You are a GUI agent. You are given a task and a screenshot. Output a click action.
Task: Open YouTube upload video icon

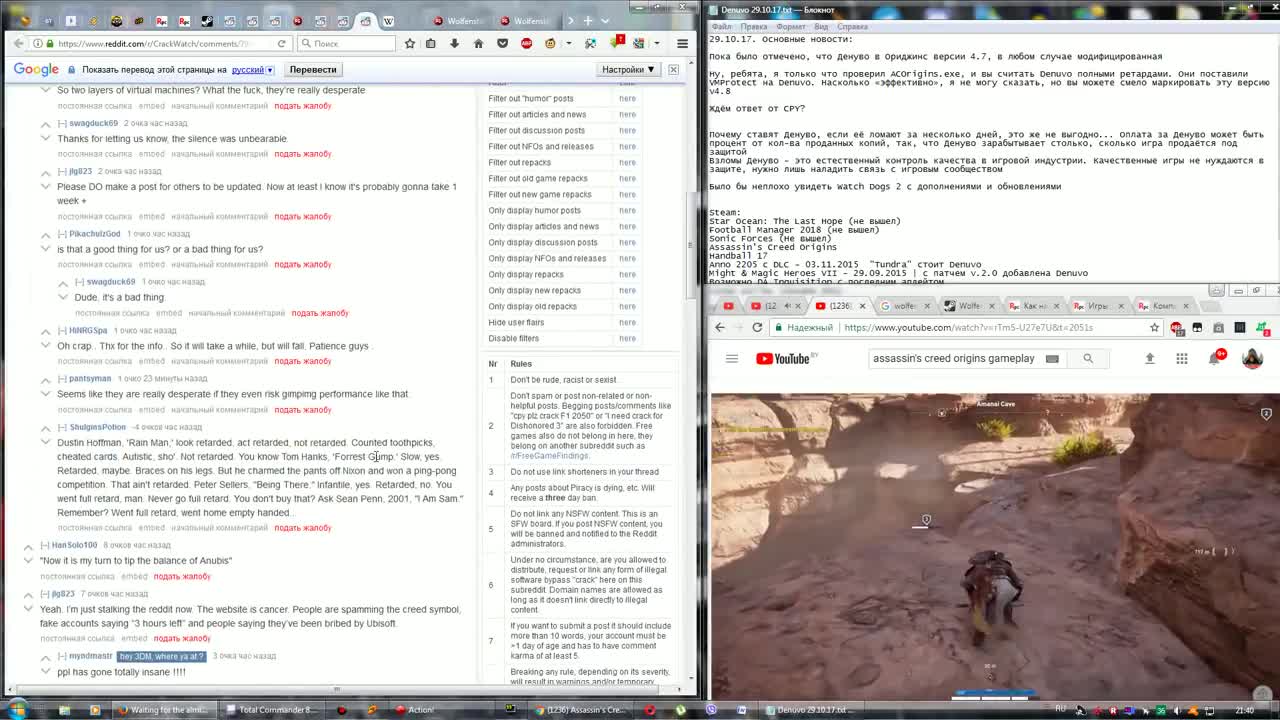1149,358
